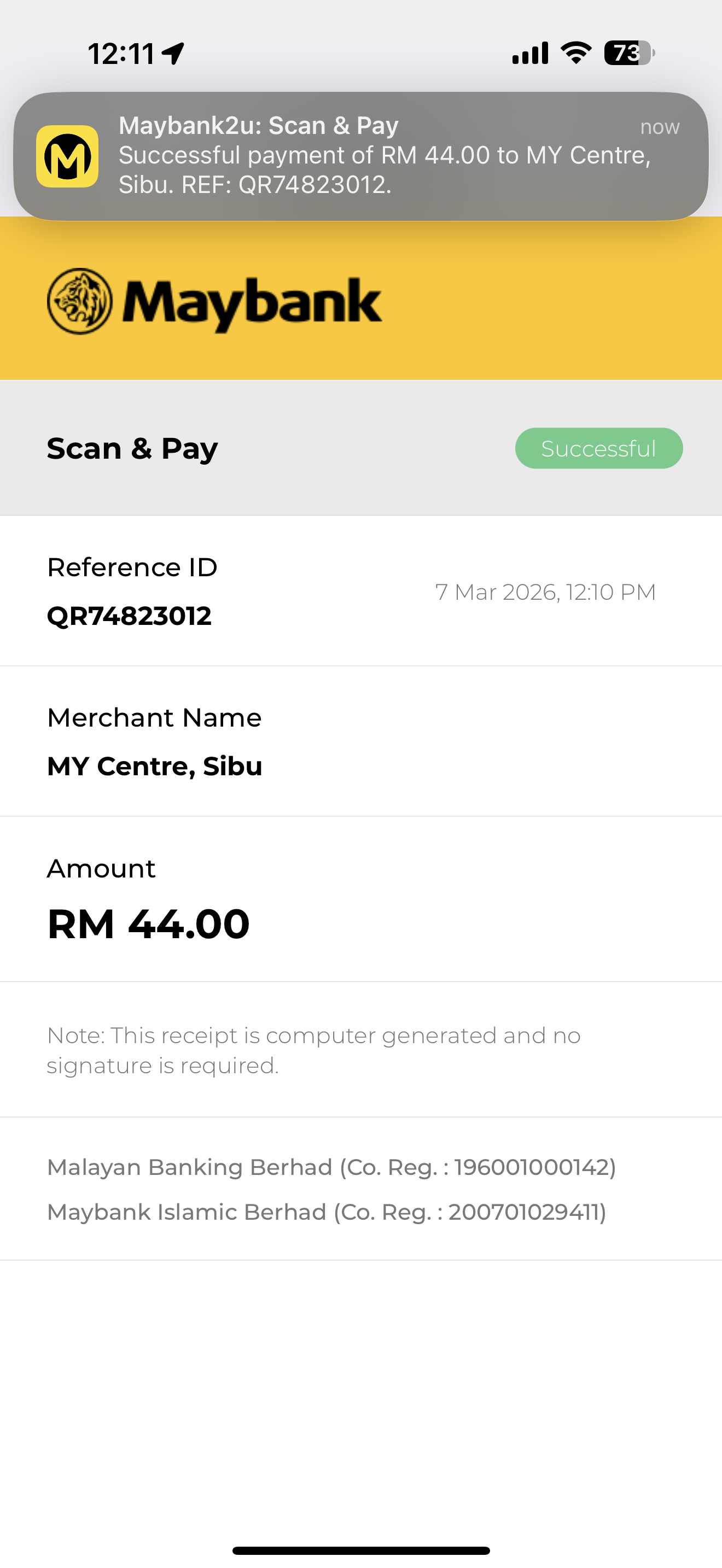Tap the Maybank2u app icon in notification
This screenshot has width=722, height=1568.
coord(67,156)
